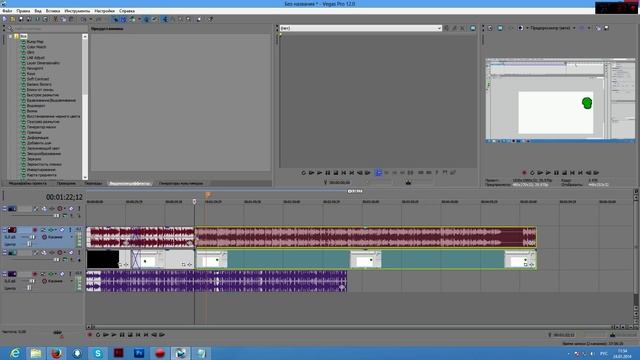640x360 pixels.
Task: Open Track Motion on the third track
Action: point(44,253)
